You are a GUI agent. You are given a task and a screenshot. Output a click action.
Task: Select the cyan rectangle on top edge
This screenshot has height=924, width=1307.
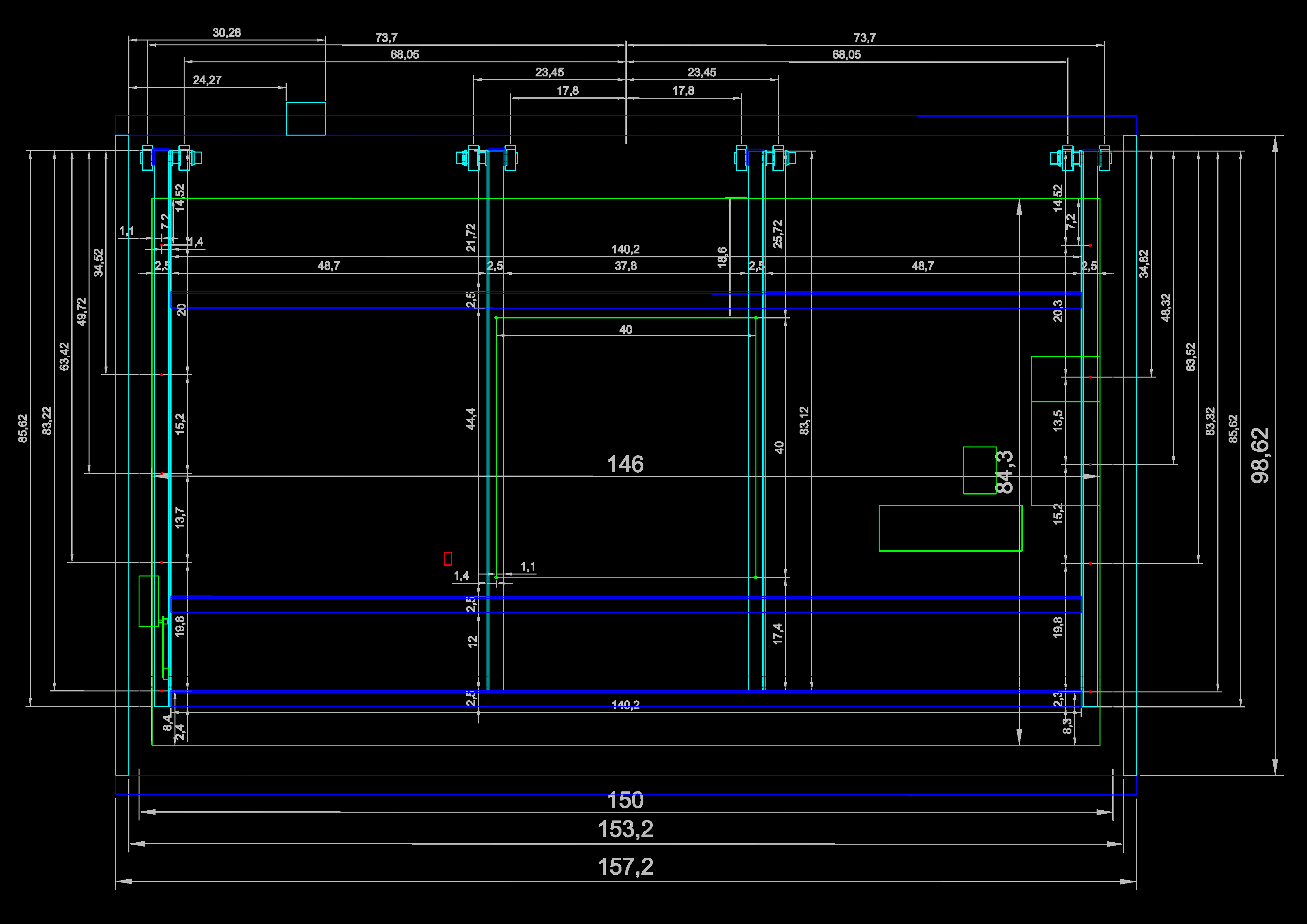coord(306,119)
